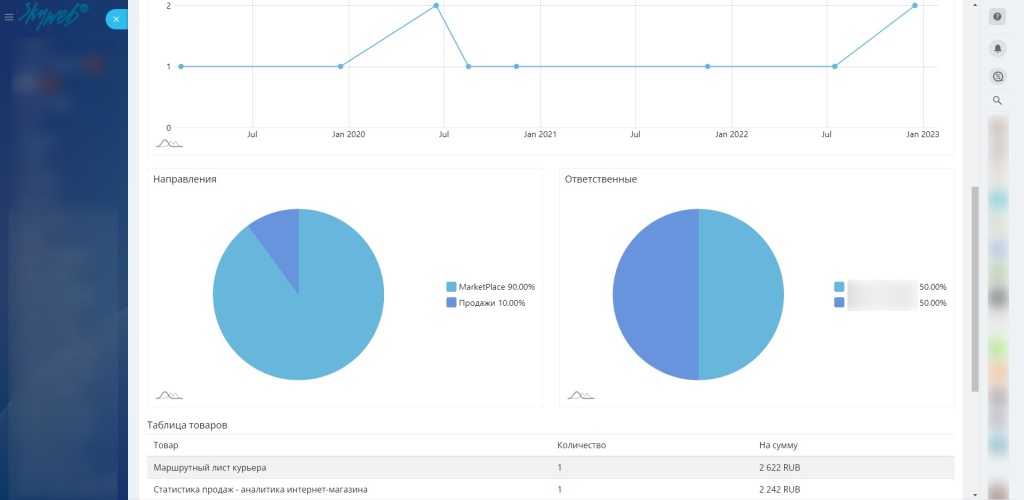Close the side panel with the X button
This screenshot has height=500, width=1024.
[116, 20]
